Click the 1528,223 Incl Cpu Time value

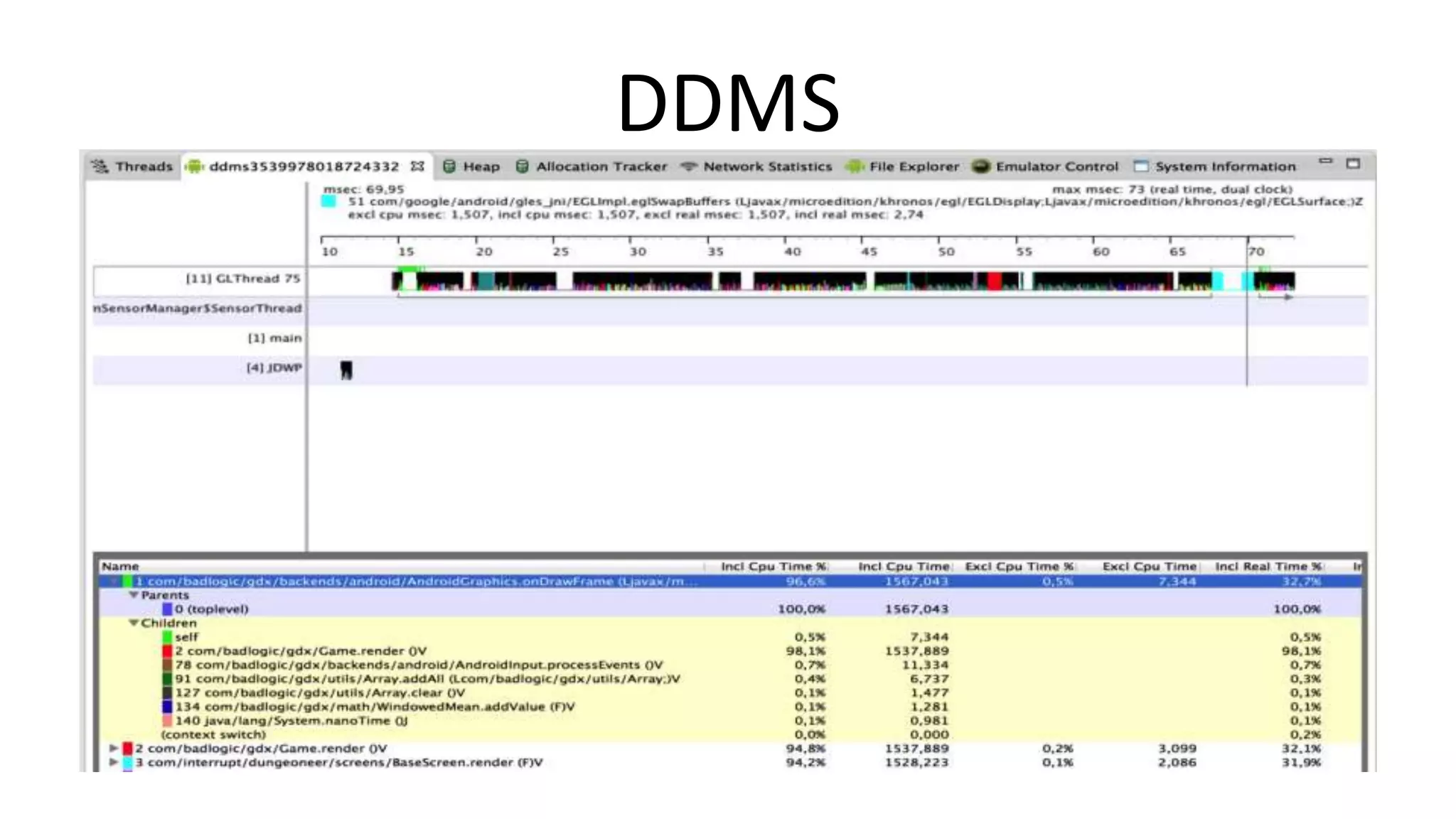point(916,762)
